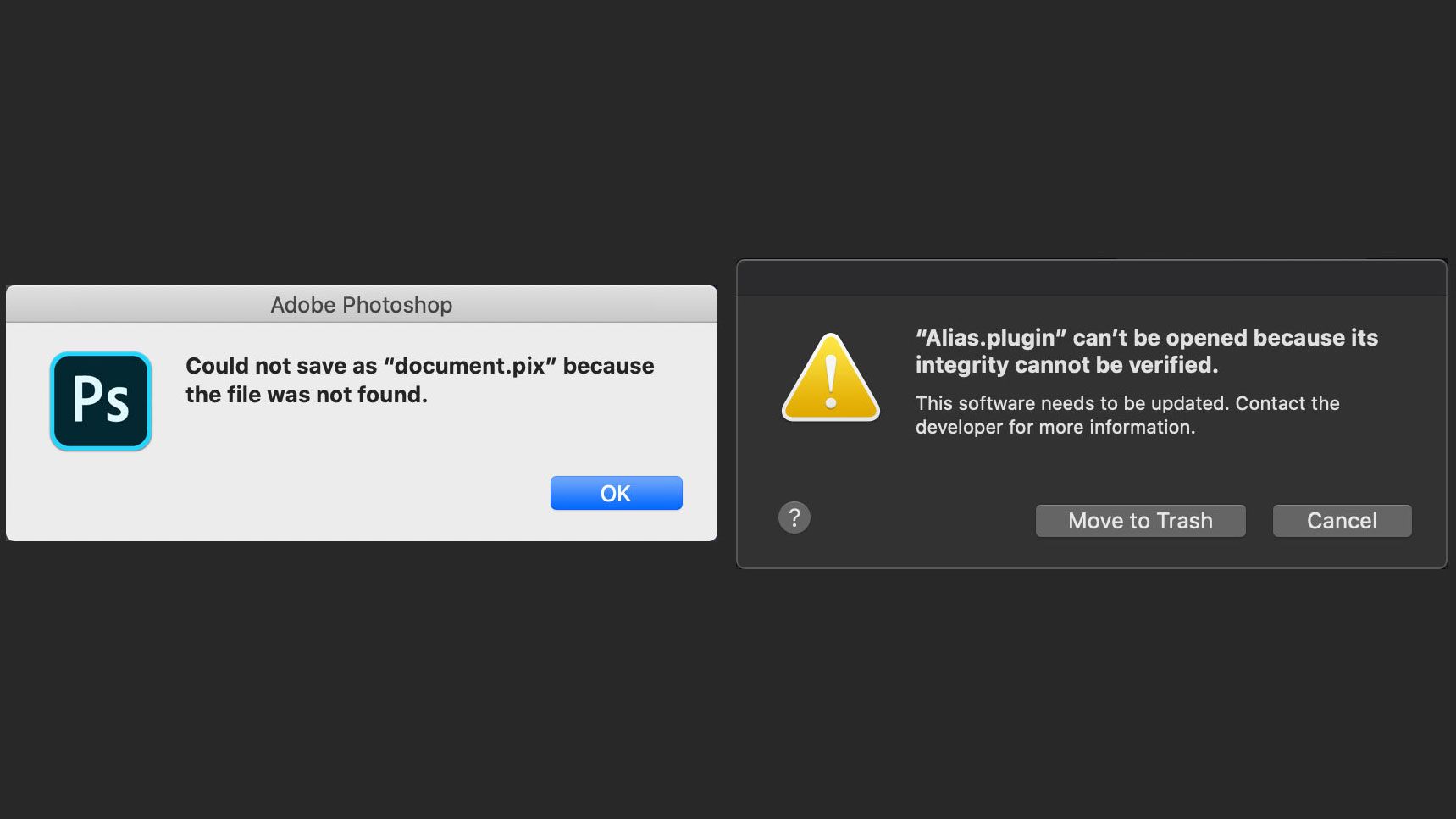The width and height of the screenshot is (1456, 819).
Task: Click the Adobe Photoshop title bar
Action: click(x=361, y=305)
